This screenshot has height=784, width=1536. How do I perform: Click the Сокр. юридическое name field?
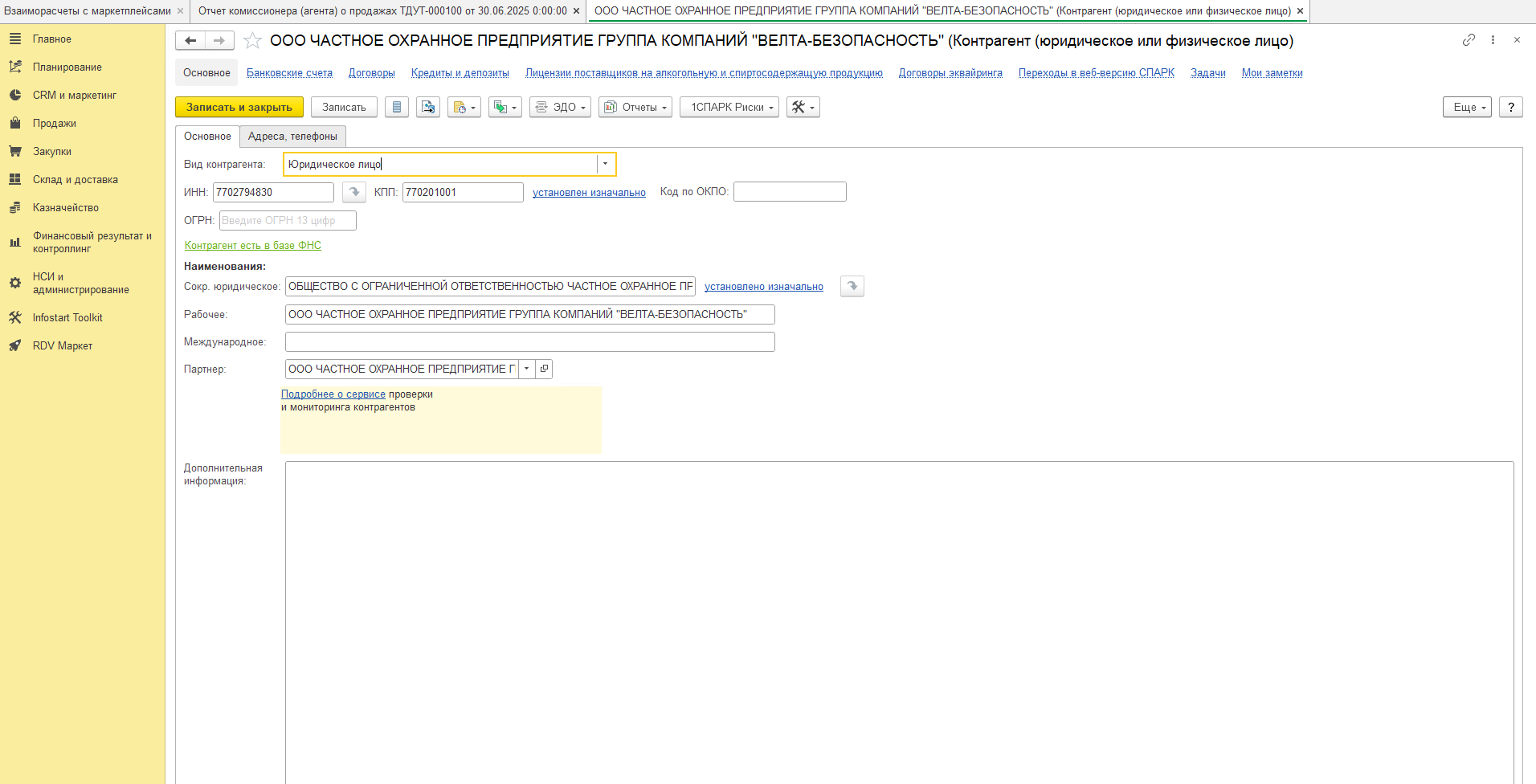point(490,286)
